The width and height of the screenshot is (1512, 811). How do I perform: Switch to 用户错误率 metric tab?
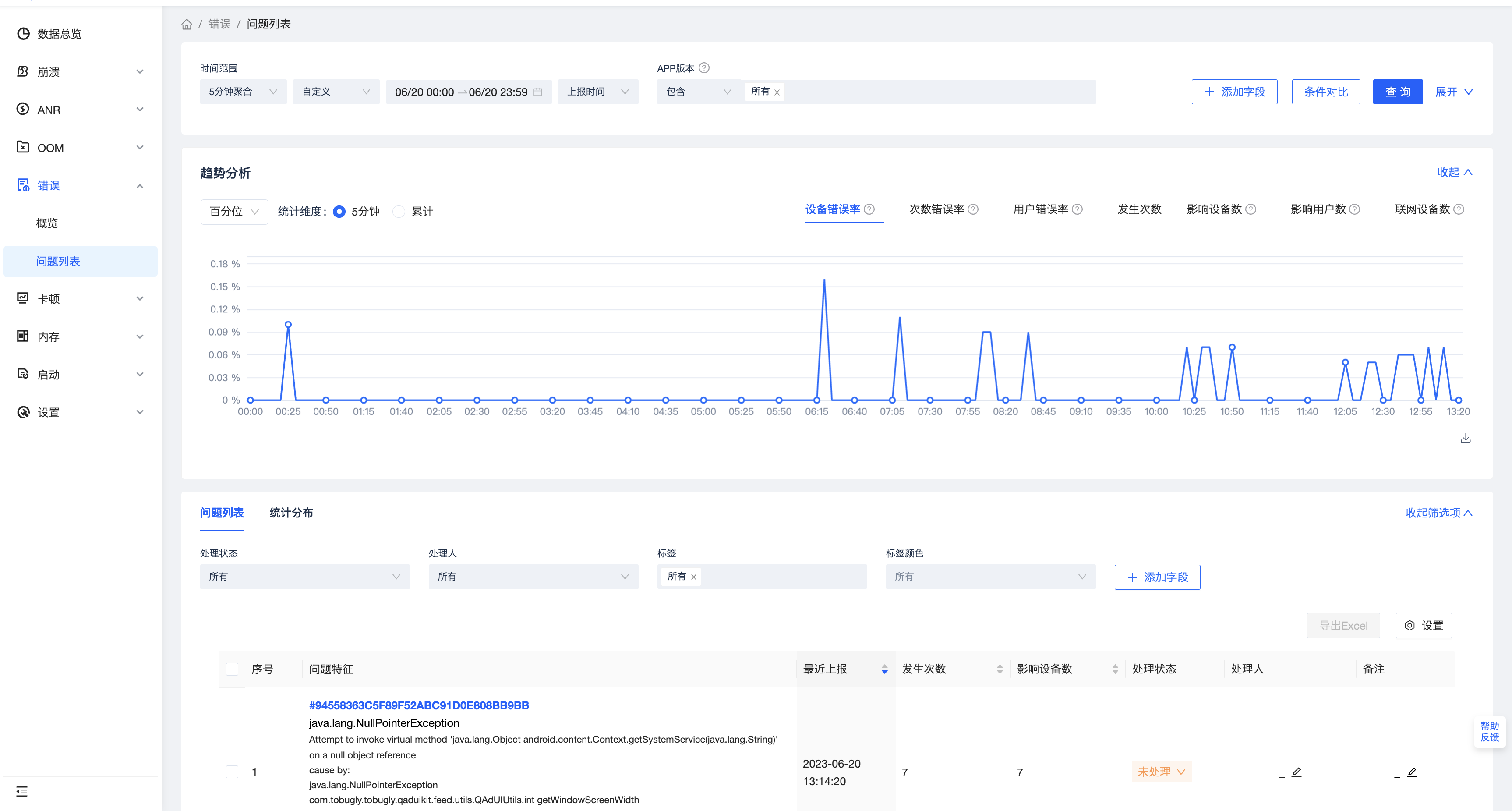tap(1041, 209)
